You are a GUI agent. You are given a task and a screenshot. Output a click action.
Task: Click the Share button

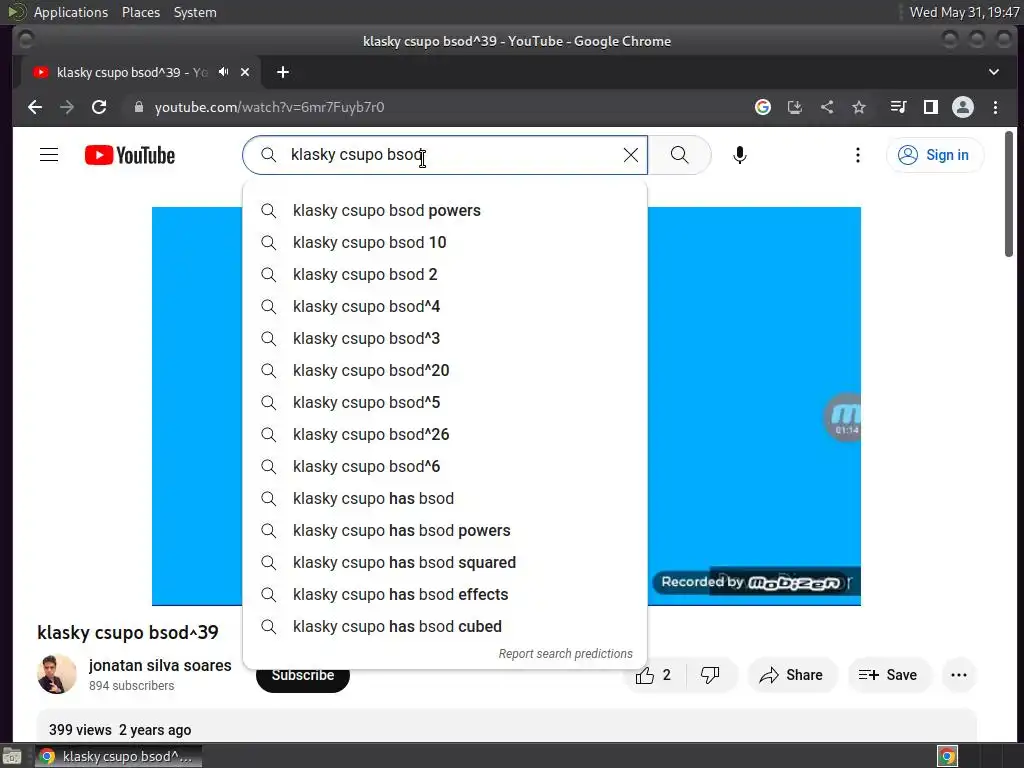tap(792, 675)
